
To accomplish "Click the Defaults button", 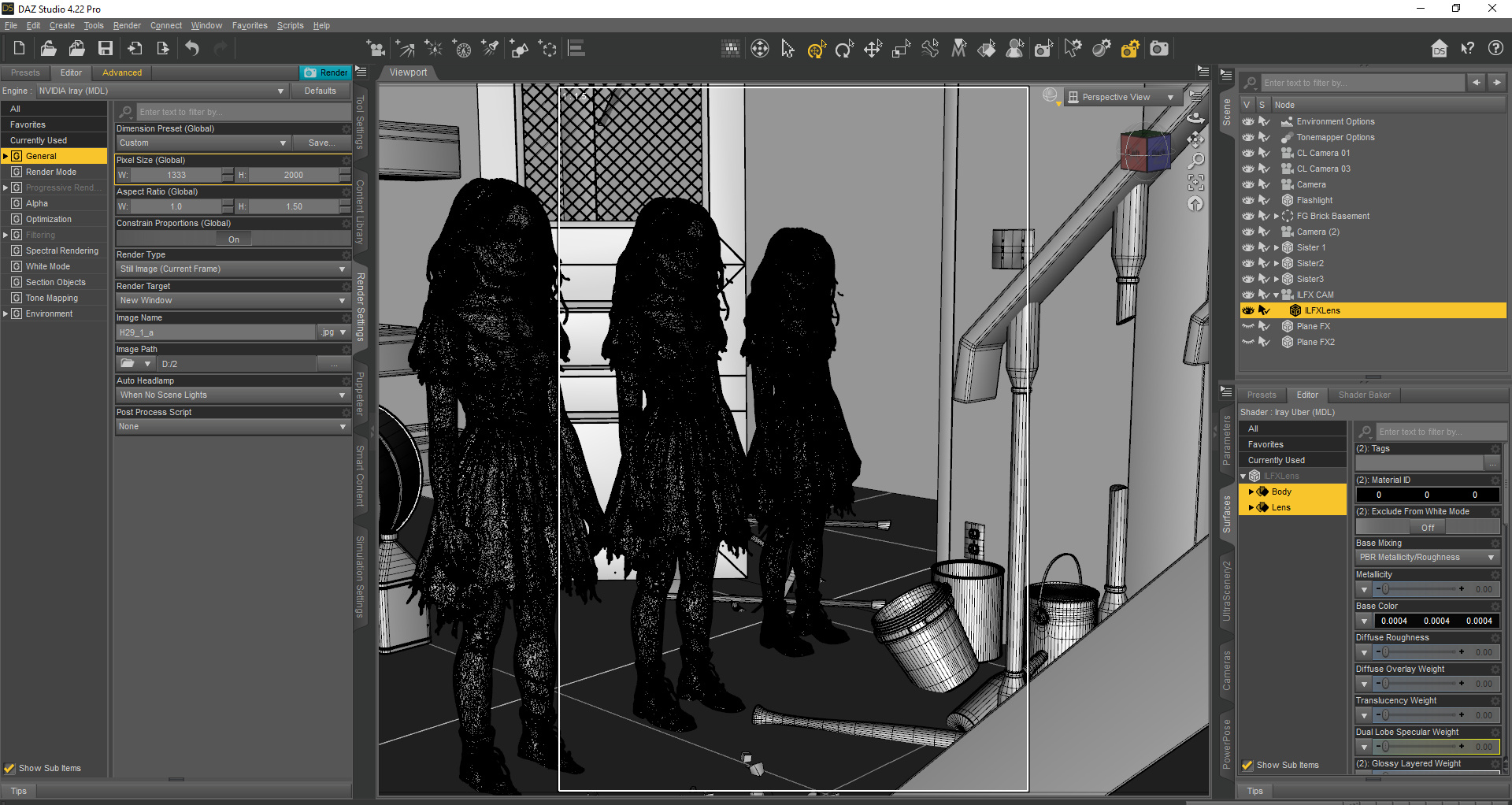I will 321,91.
